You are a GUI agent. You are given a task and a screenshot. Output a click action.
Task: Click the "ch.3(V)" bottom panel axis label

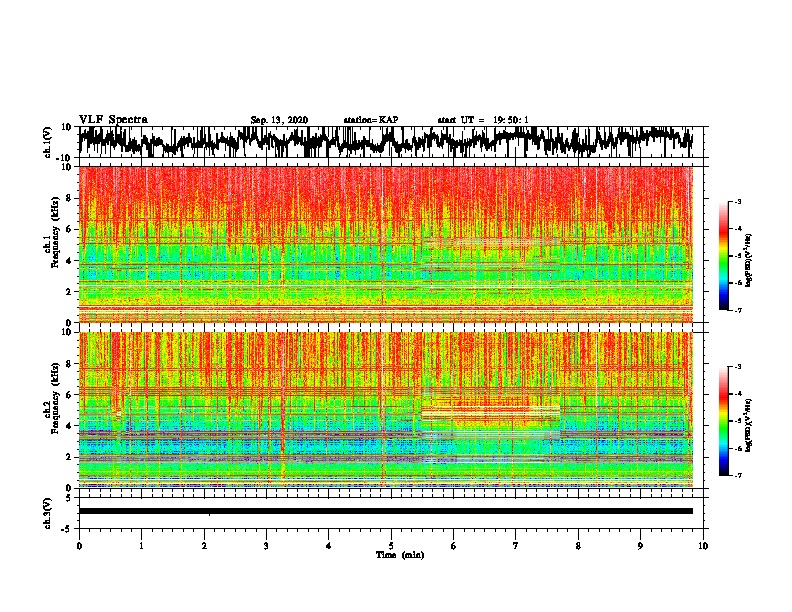(48, 513)
